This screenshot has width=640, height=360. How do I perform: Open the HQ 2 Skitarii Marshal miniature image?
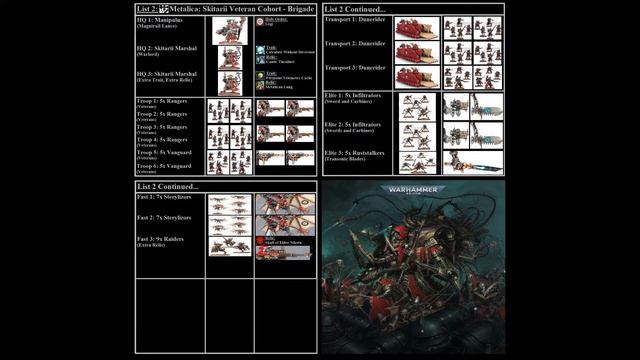(x=230, y=58)
